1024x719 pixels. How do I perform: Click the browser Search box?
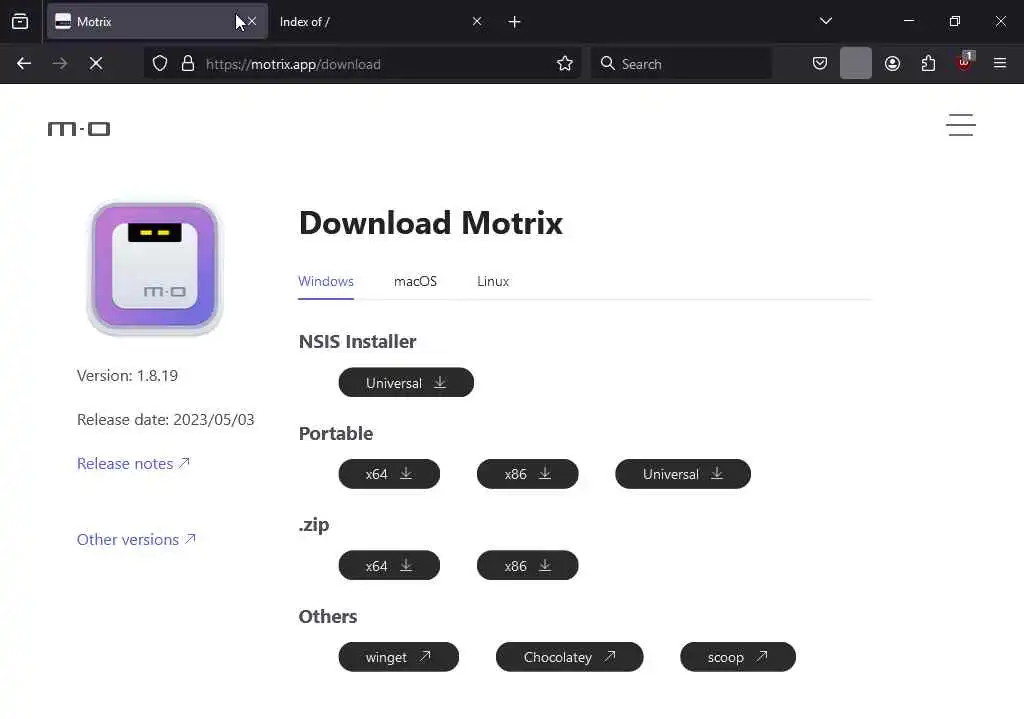[x=681, y=63]
